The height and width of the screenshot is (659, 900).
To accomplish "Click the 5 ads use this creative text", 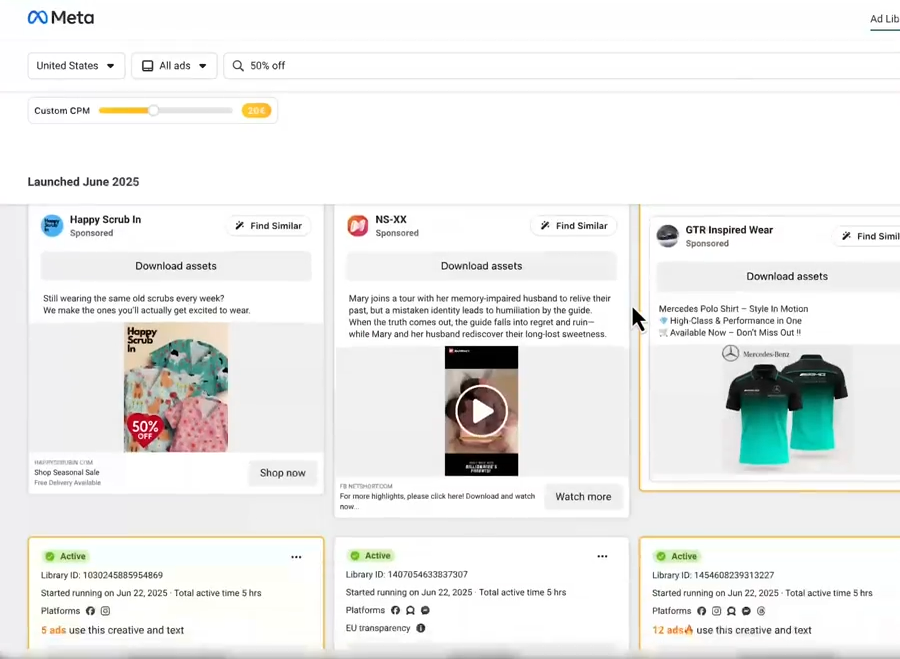I will [112, 630].
